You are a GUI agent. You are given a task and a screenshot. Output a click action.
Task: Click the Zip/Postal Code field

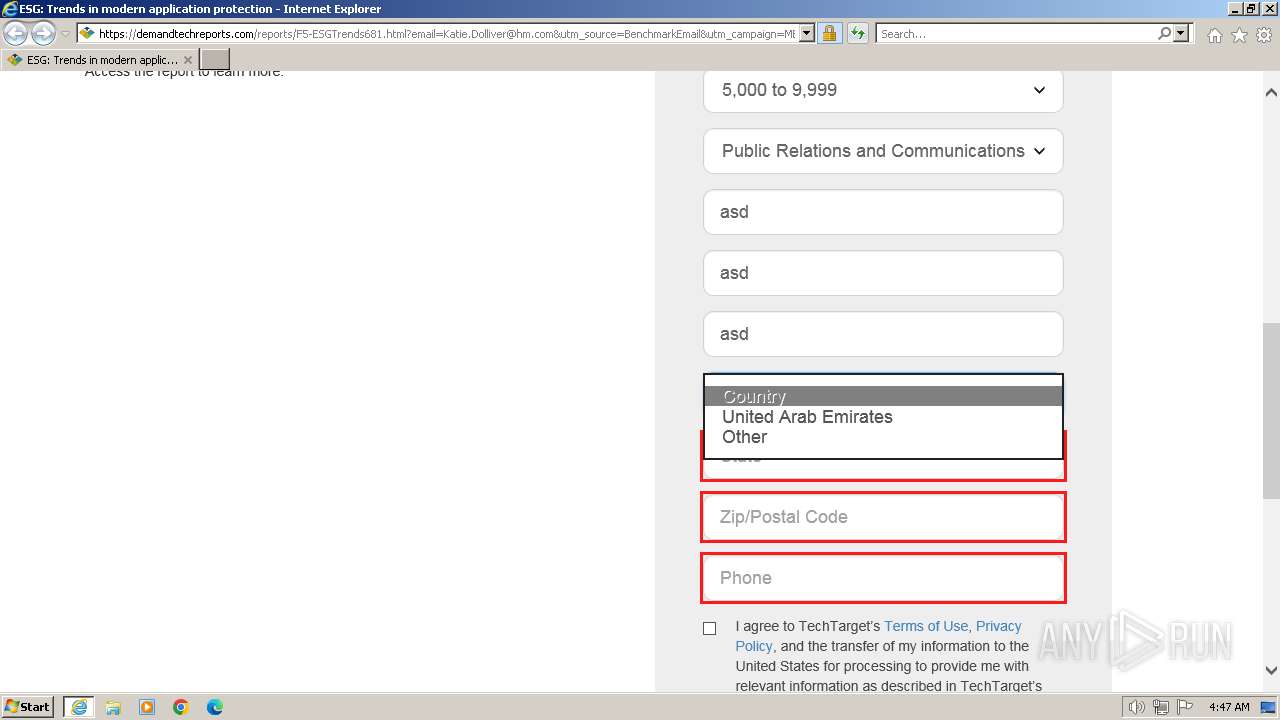[883, 517]
